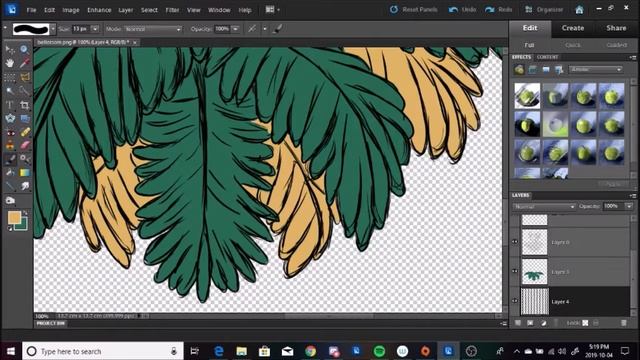Viewport: 640px width, 360px height.
Task: Open Effects category dropdown
Action: pyautogui.click(x=596, y=69)
